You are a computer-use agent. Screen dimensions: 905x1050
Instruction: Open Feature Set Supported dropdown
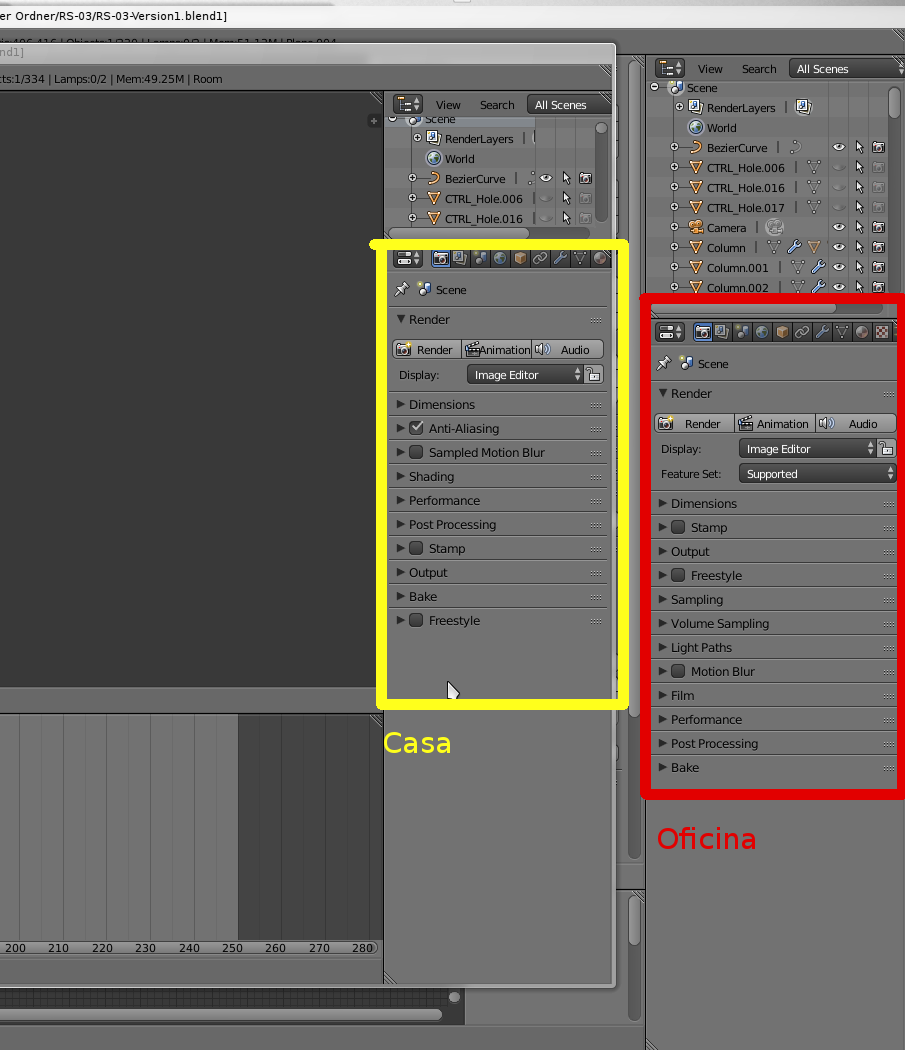817,474
